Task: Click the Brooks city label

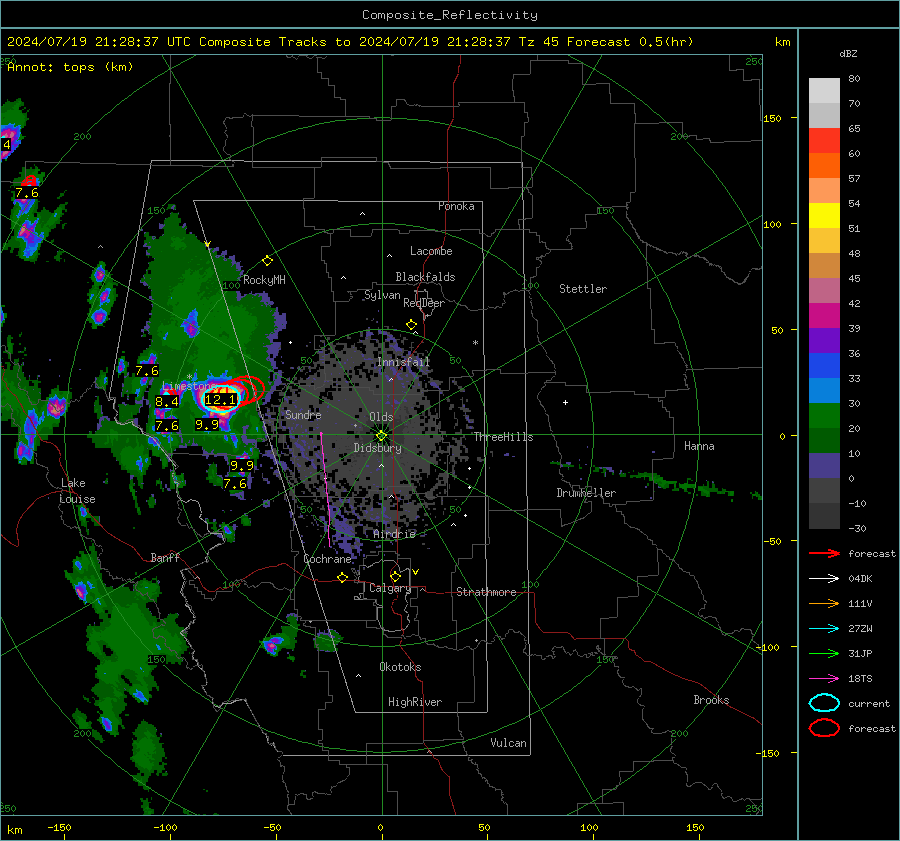Action: (x=711, y=700)
